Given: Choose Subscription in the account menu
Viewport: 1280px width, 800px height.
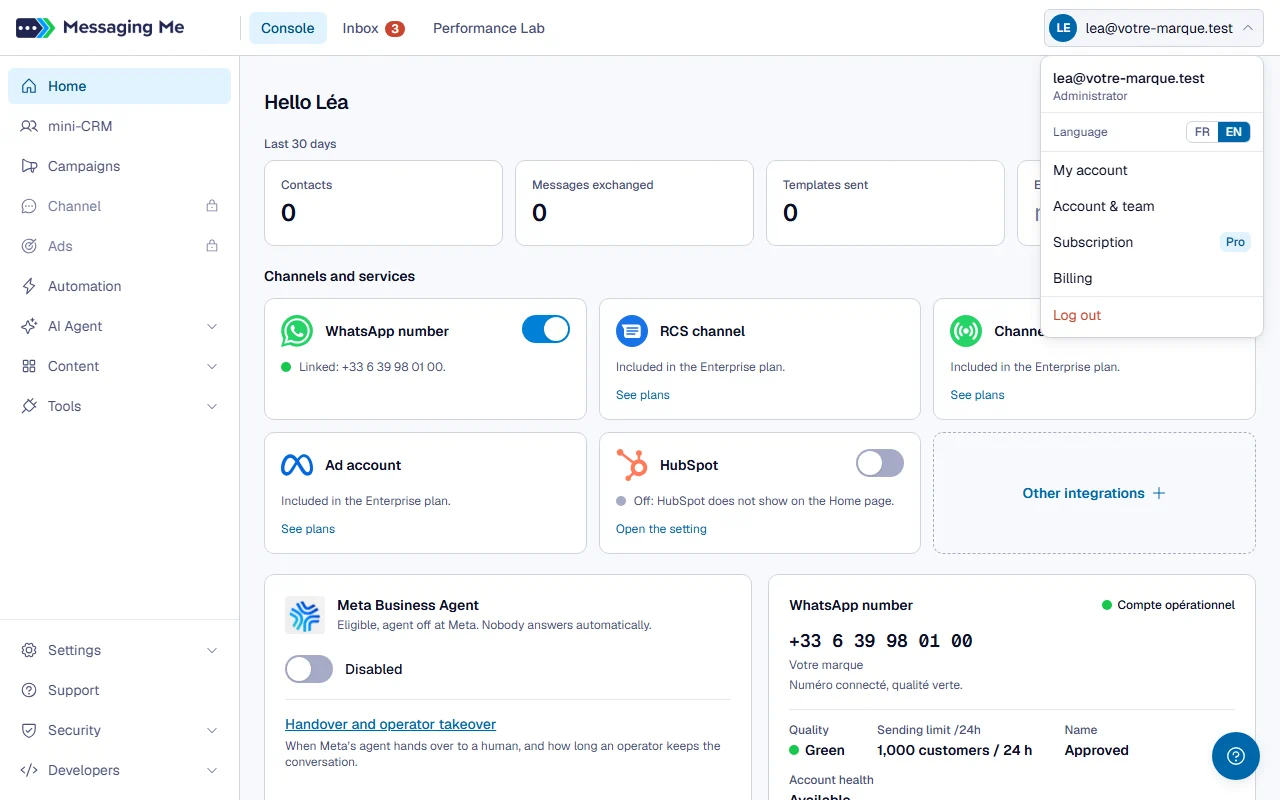Looking at the screenshot, I should (x=1152, y=242).
